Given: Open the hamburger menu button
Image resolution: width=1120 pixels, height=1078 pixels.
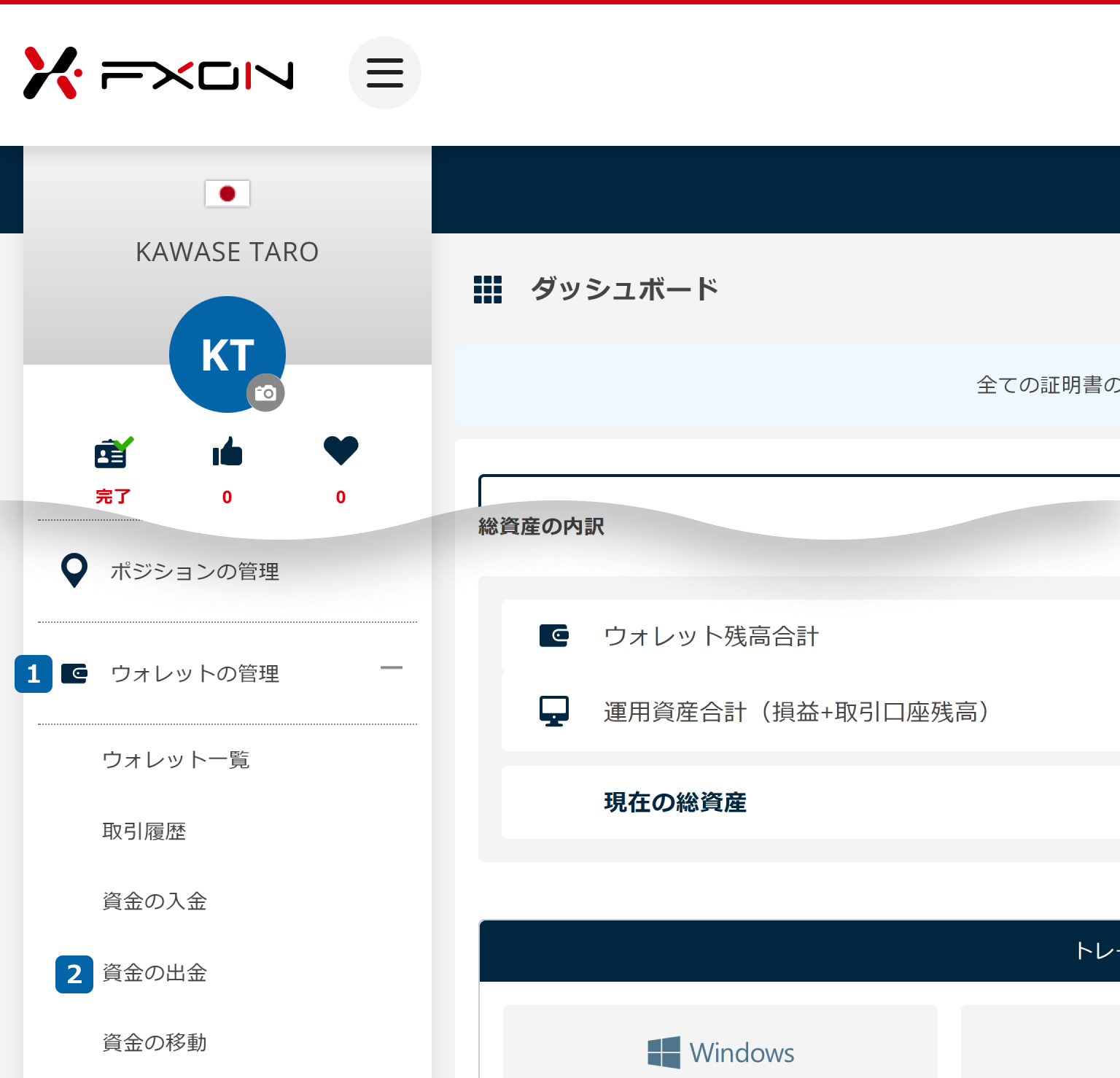Looking at the screenshot, I should (385, 73).
